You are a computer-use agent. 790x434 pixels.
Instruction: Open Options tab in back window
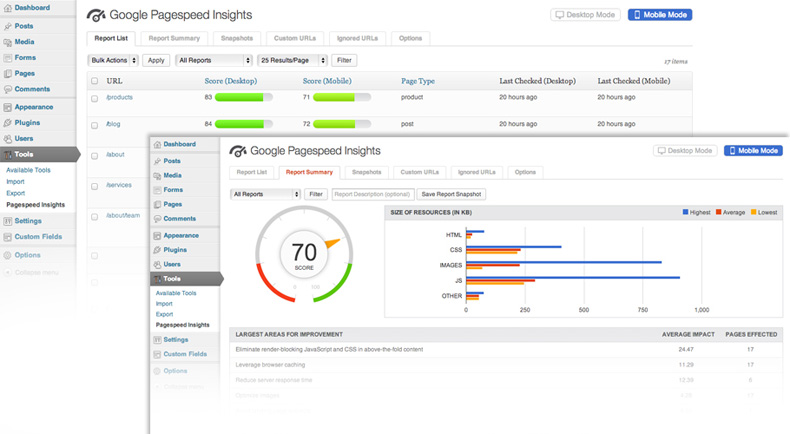click(411, 38)
